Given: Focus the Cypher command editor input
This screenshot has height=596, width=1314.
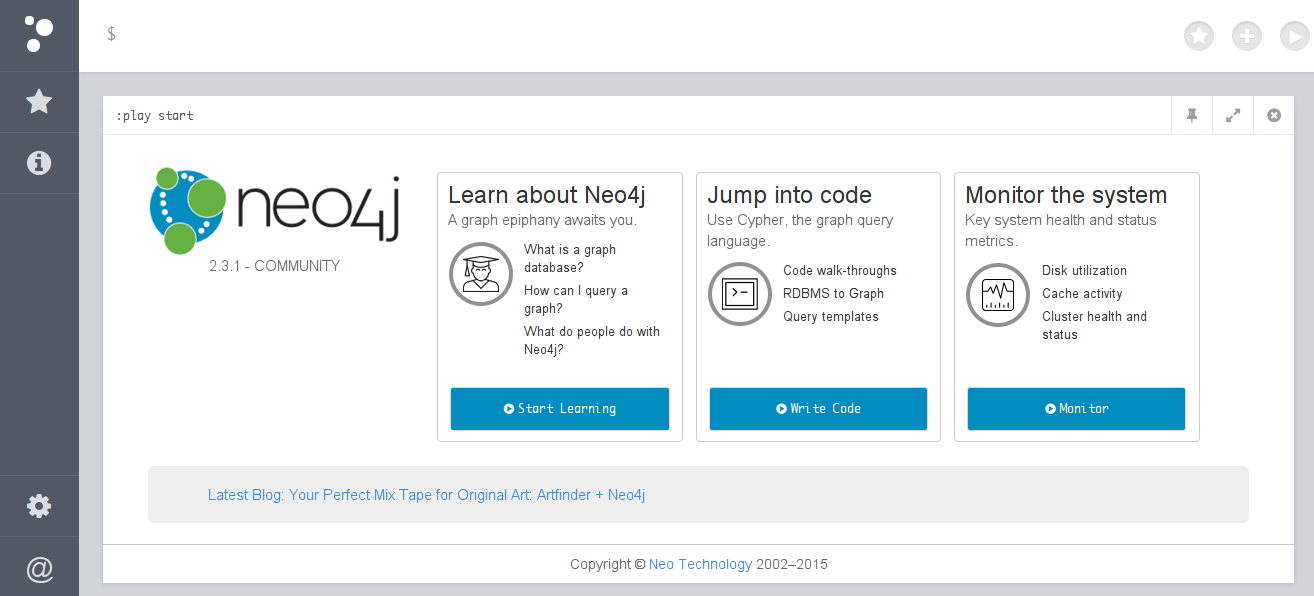Looking at the screenshot, I should [640, 36].
